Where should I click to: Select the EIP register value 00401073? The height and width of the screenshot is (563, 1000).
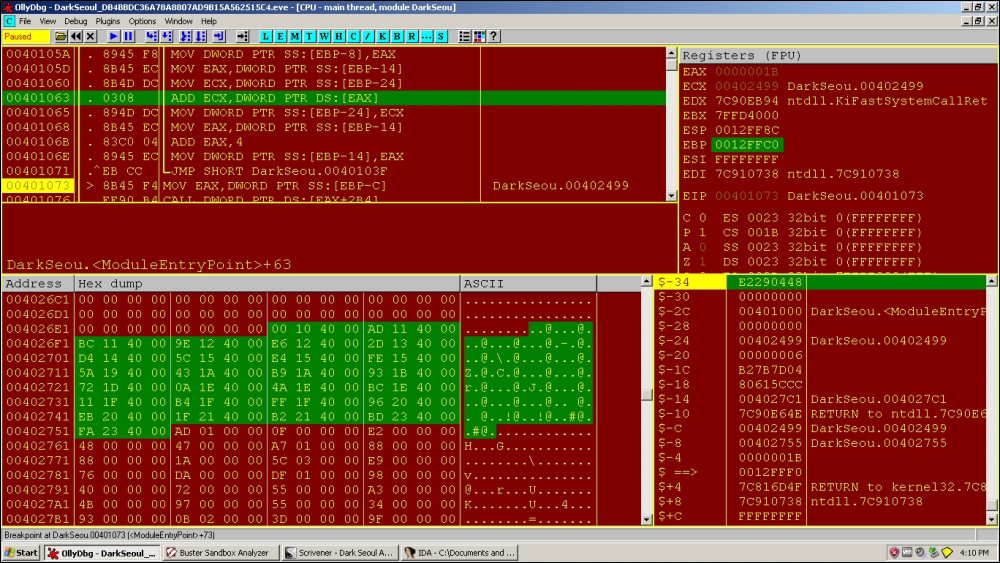(x=746, y=196)
